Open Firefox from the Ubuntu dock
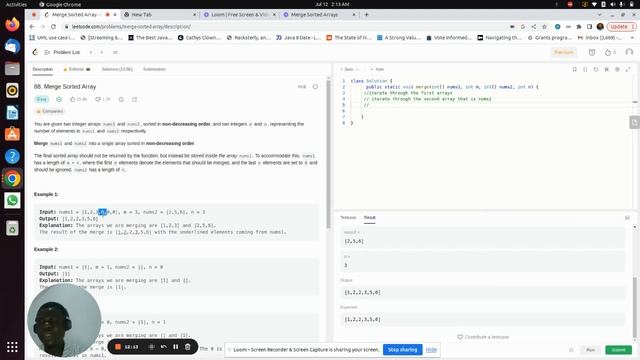 pyautogui.click(x=12, y=24)
